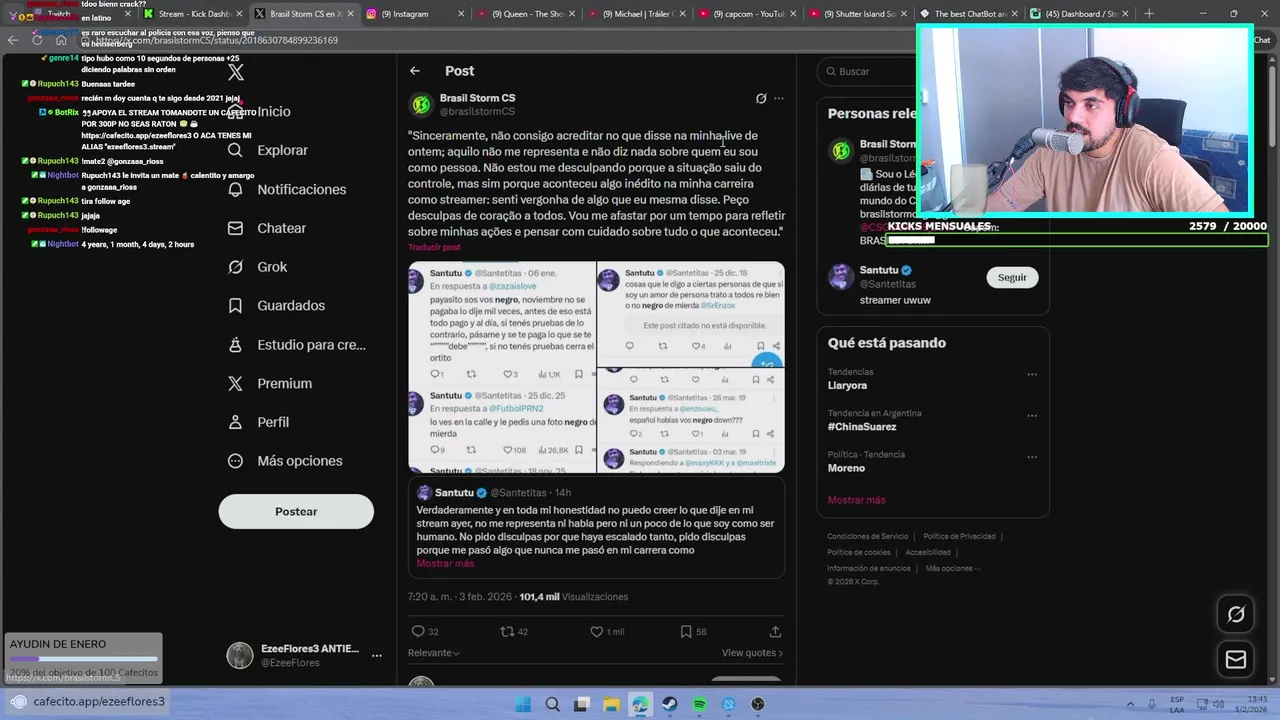Open Condiciones de Servicio link
Image resolution: width=1280 pixels, height=720 pixels.
pos(867,537)
